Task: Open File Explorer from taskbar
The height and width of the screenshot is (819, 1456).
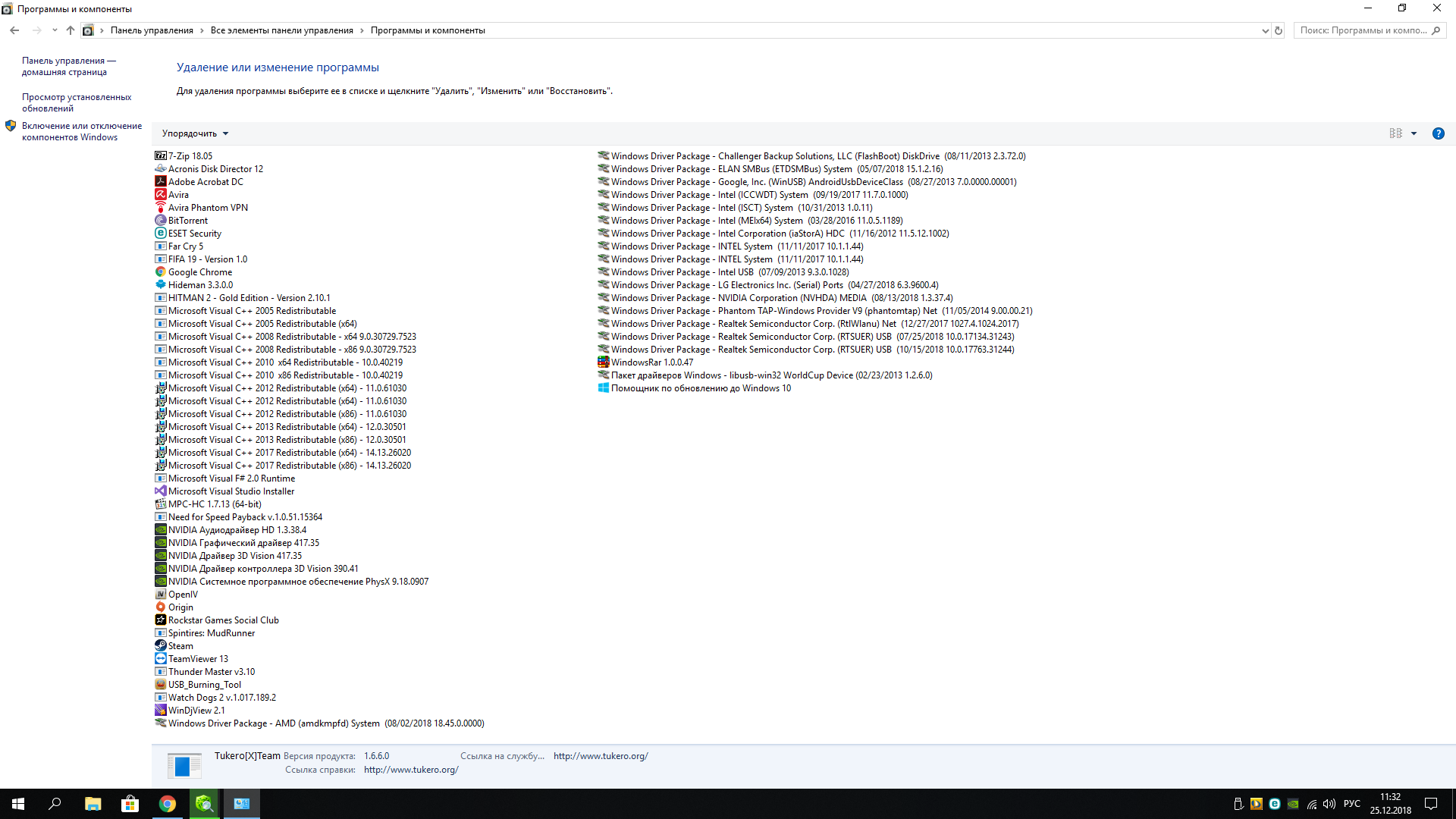Action: (93, 804)
